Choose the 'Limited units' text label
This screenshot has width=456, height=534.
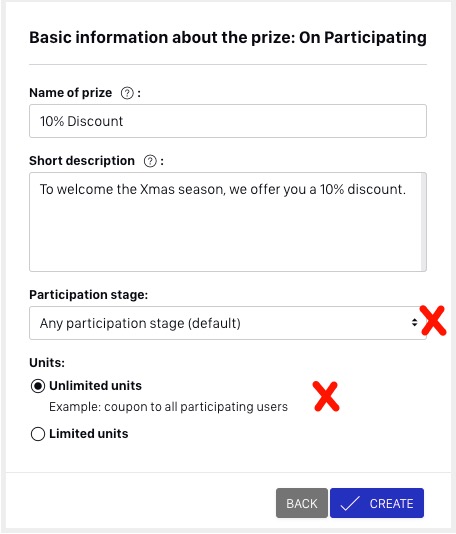pos(89,434)
